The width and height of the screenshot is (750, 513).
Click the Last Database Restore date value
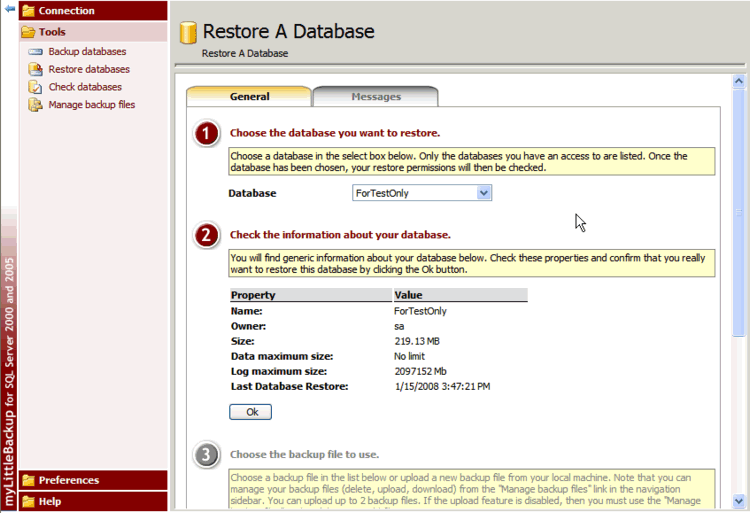pos(442,387)
